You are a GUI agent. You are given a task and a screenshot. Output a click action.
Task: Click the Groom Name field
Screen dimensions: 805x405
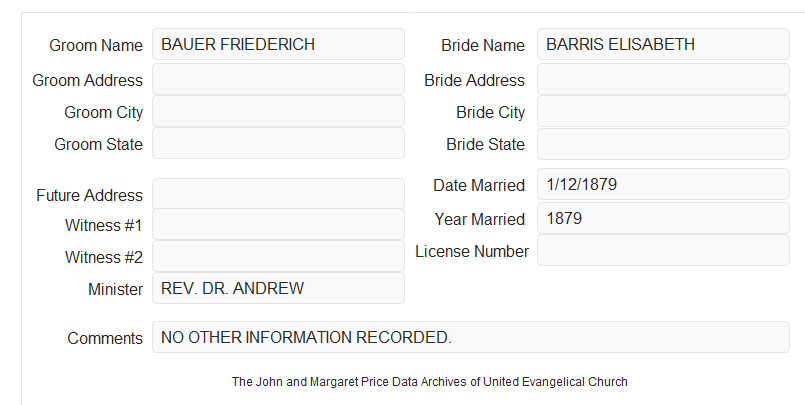278,44
